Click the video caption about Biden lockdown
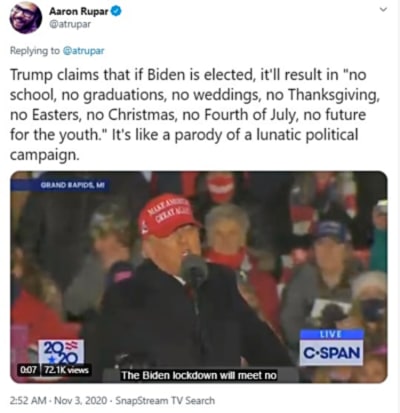This screenshot has height=413, width=400. pyautogui.click(x=199, y=375)
